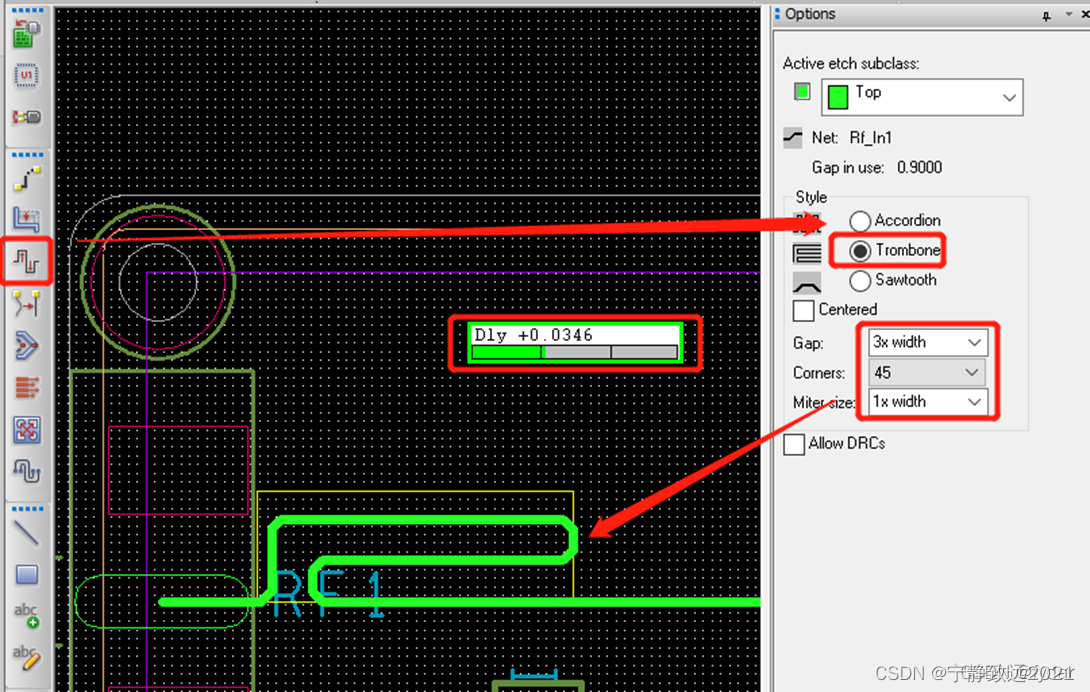This screenshot has width=1090, height=692.
Task: Open the Corners 45 dropdown
Action: pyautogui.click(x=926, y=373)
